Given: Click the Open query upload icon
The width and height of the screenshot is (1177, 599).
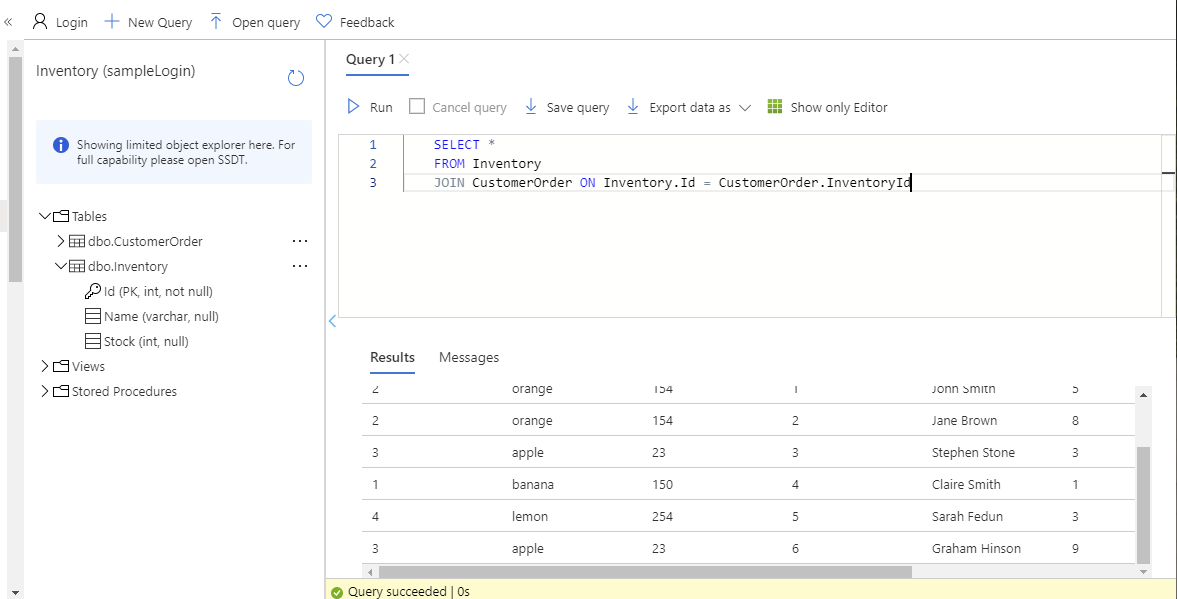Looking at the screenshot, I should pos(216,21).
